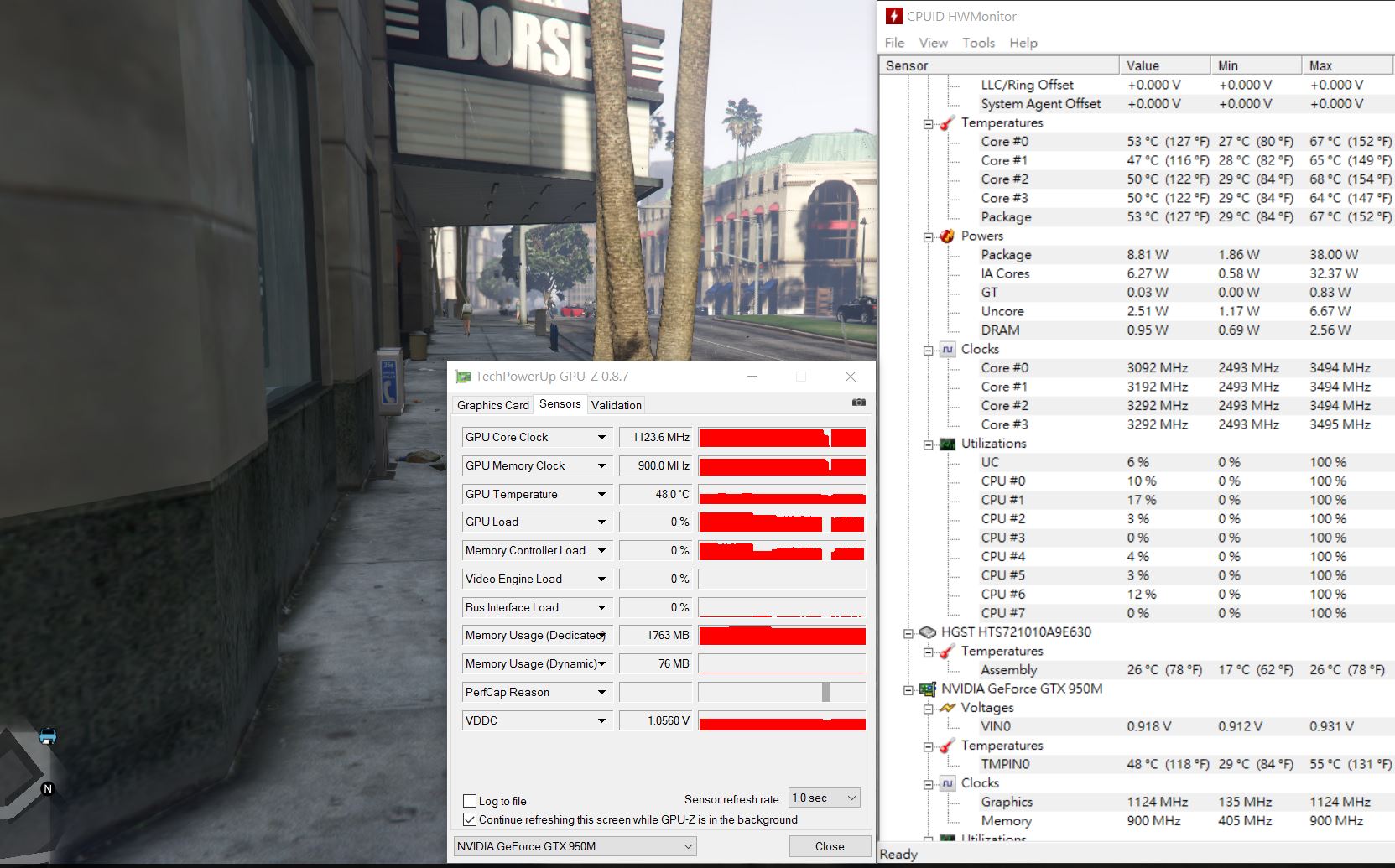Select the Sensors tab in GPU-Z
1395x868 pixels.
(560, 403)
